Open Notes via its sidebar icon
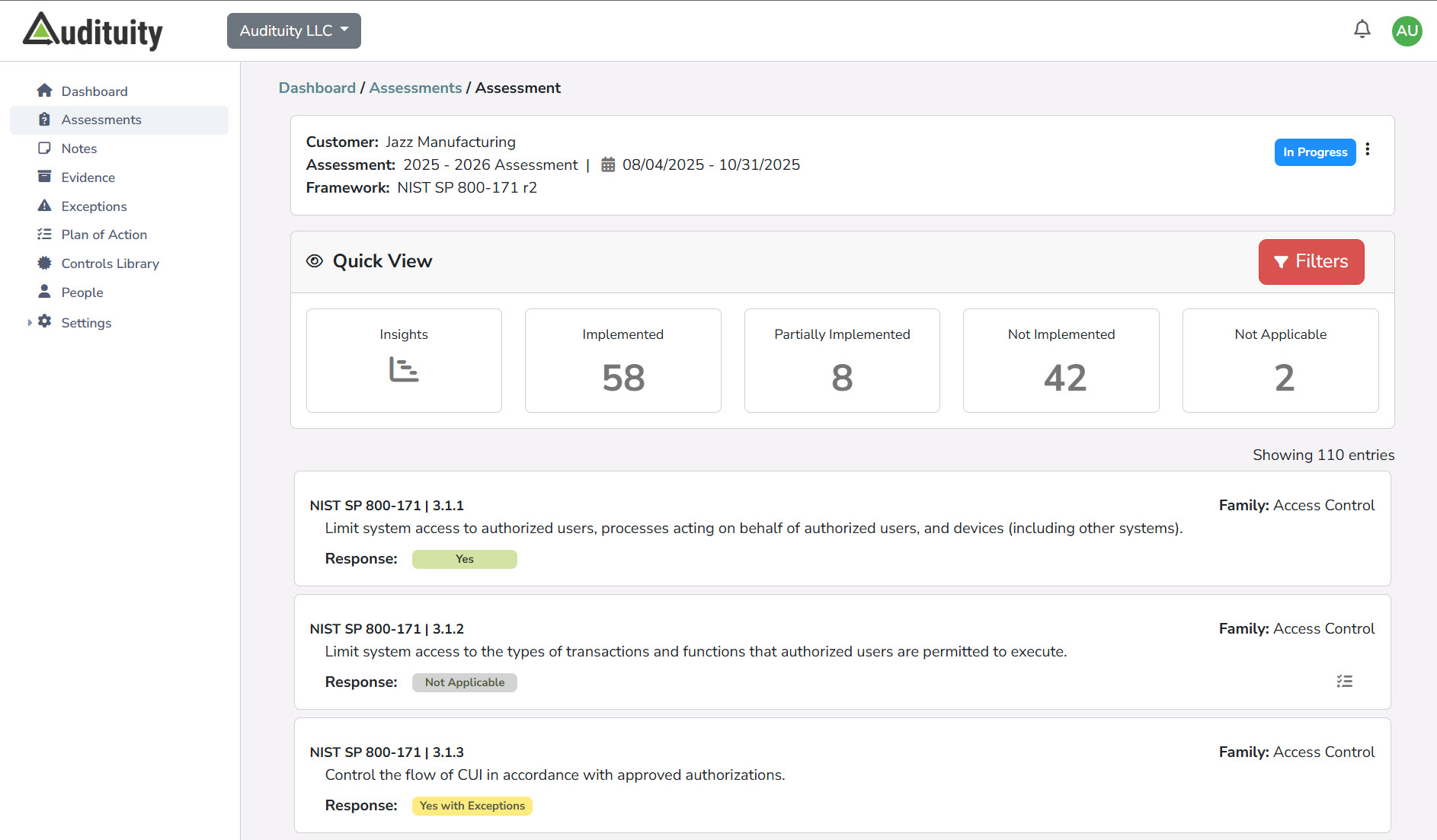The height and width of the screenshot is (840, 1437). [x=45, y=148]
